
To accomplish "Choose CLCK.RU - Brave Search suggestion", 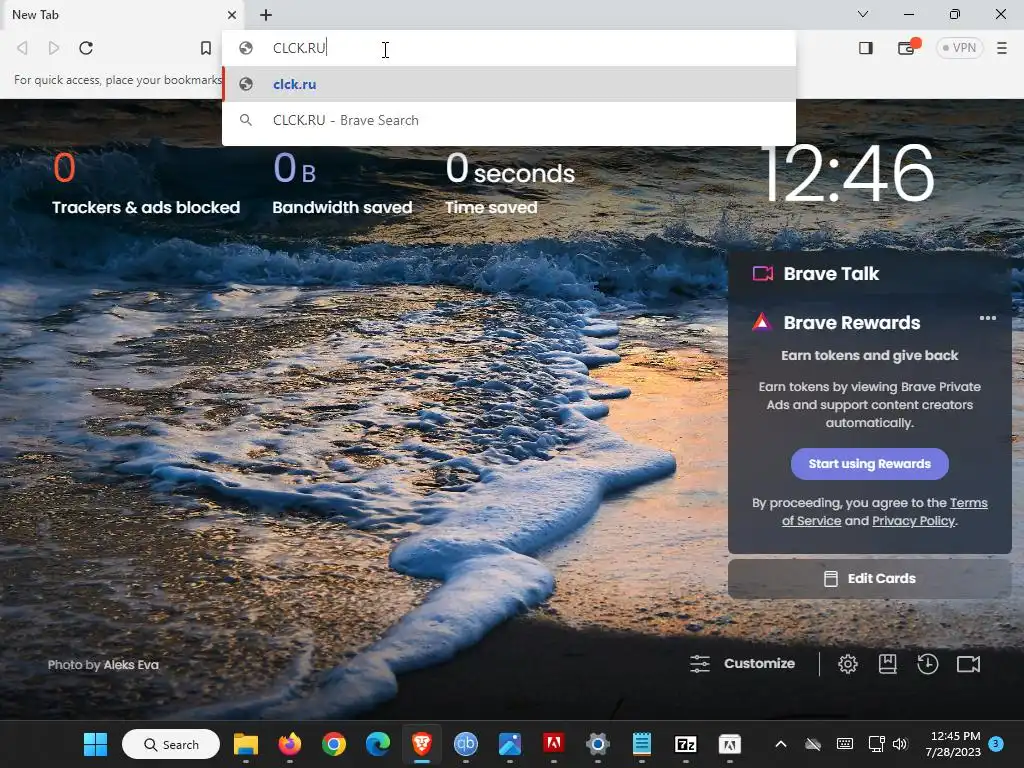I will 509,120.
